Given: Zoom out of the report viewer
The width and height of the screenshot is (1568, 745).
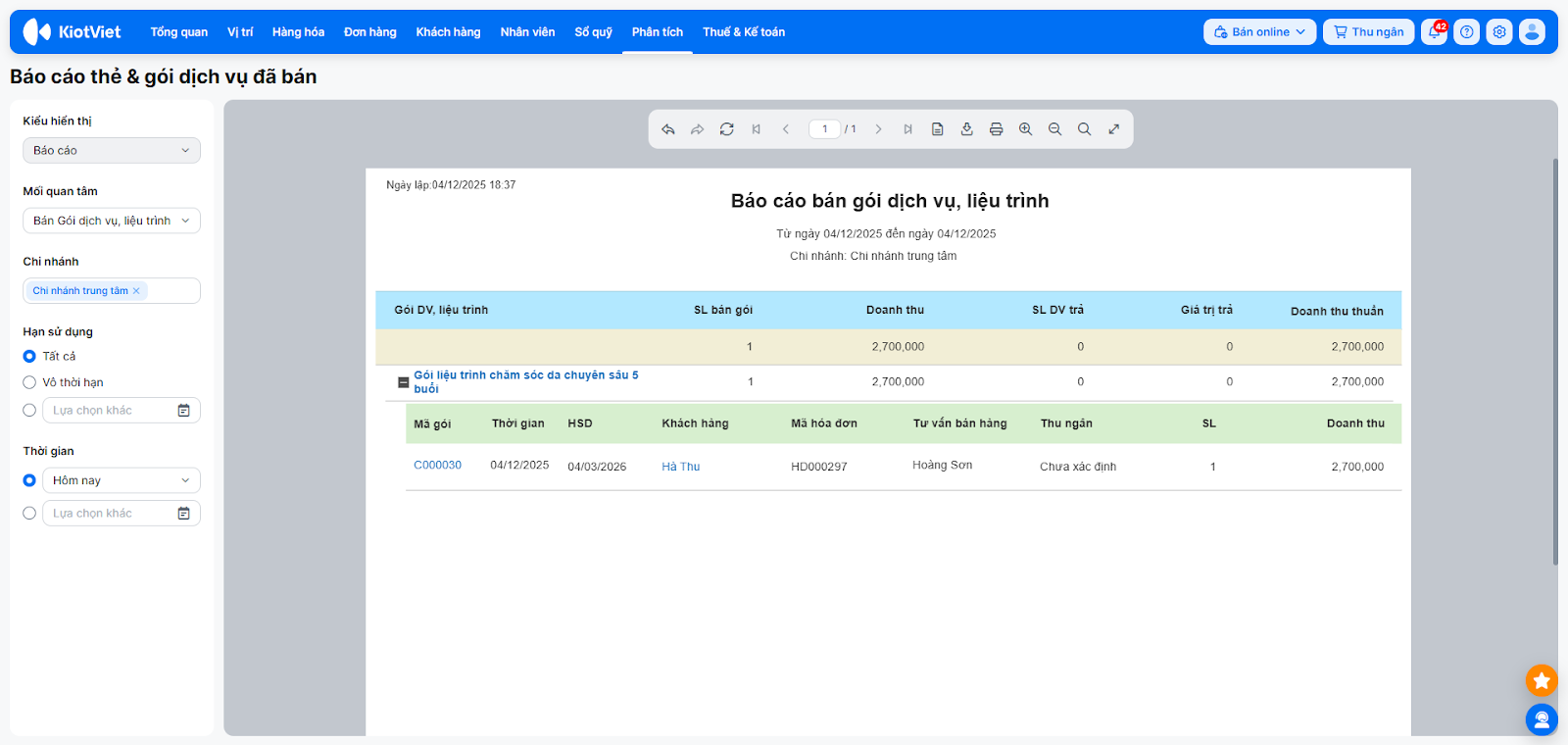Looking at the screenshot, I should coord(1054,129).
